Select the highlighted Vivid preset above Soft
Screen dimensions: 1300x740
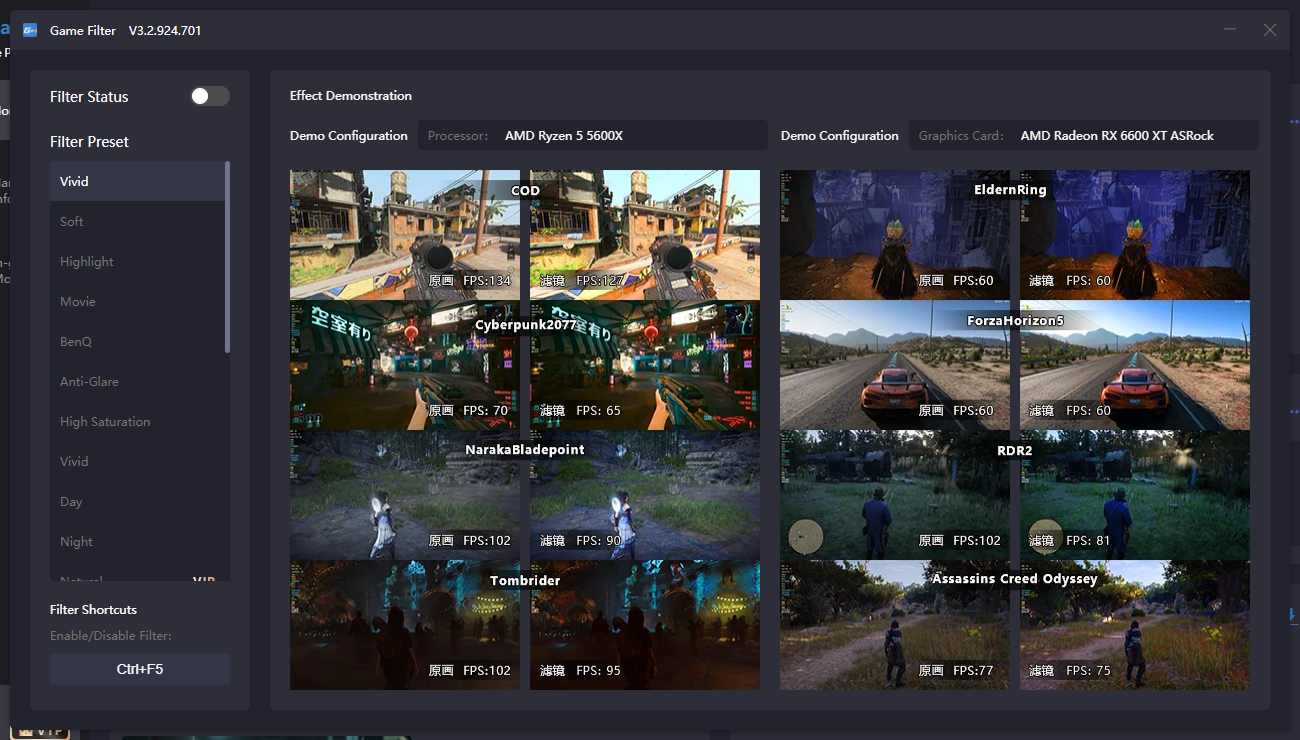pos(138,181)
